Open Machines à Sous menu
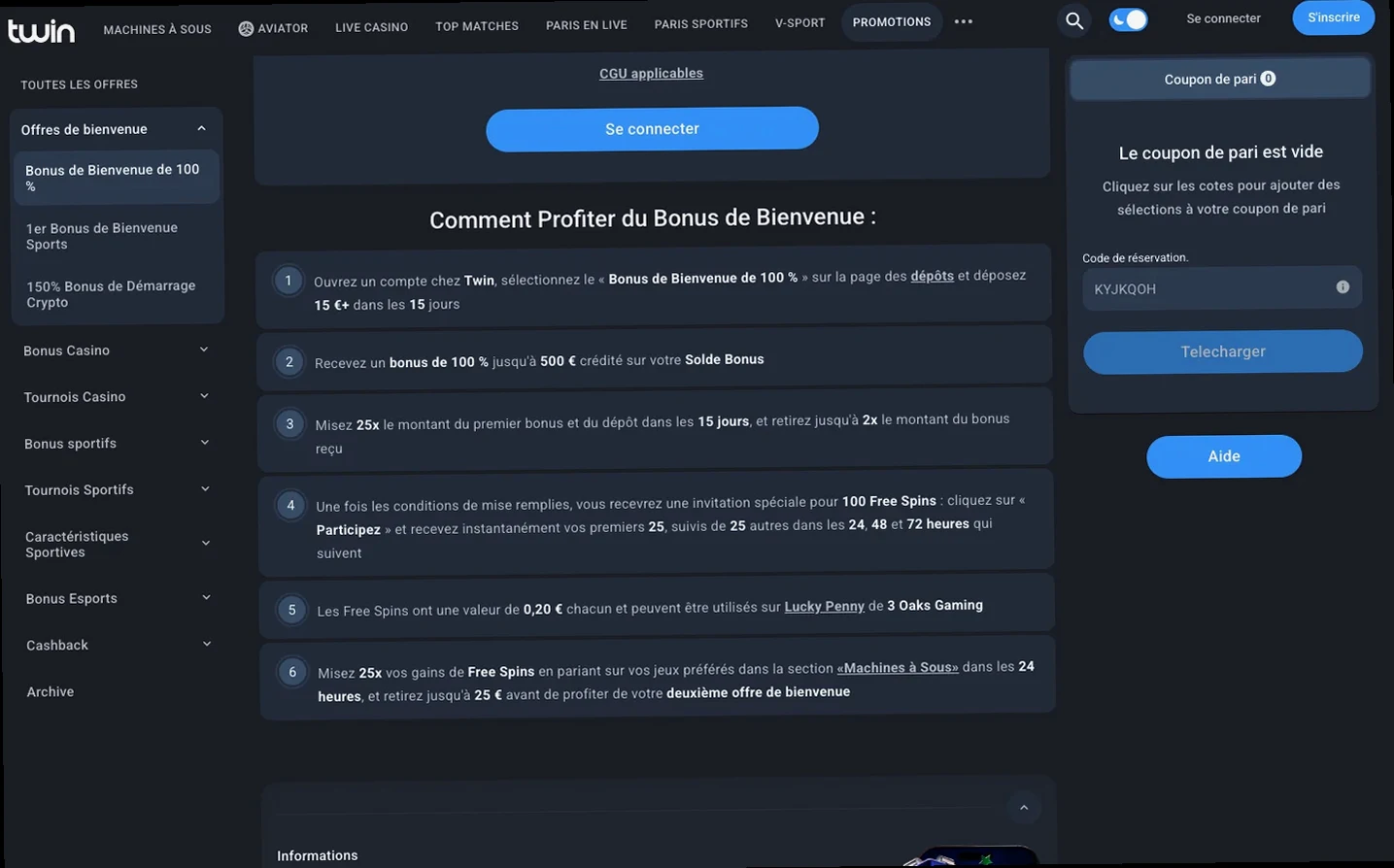Image resolution: width=1394 pixels, height=868 pixels. tap(157, 29)
